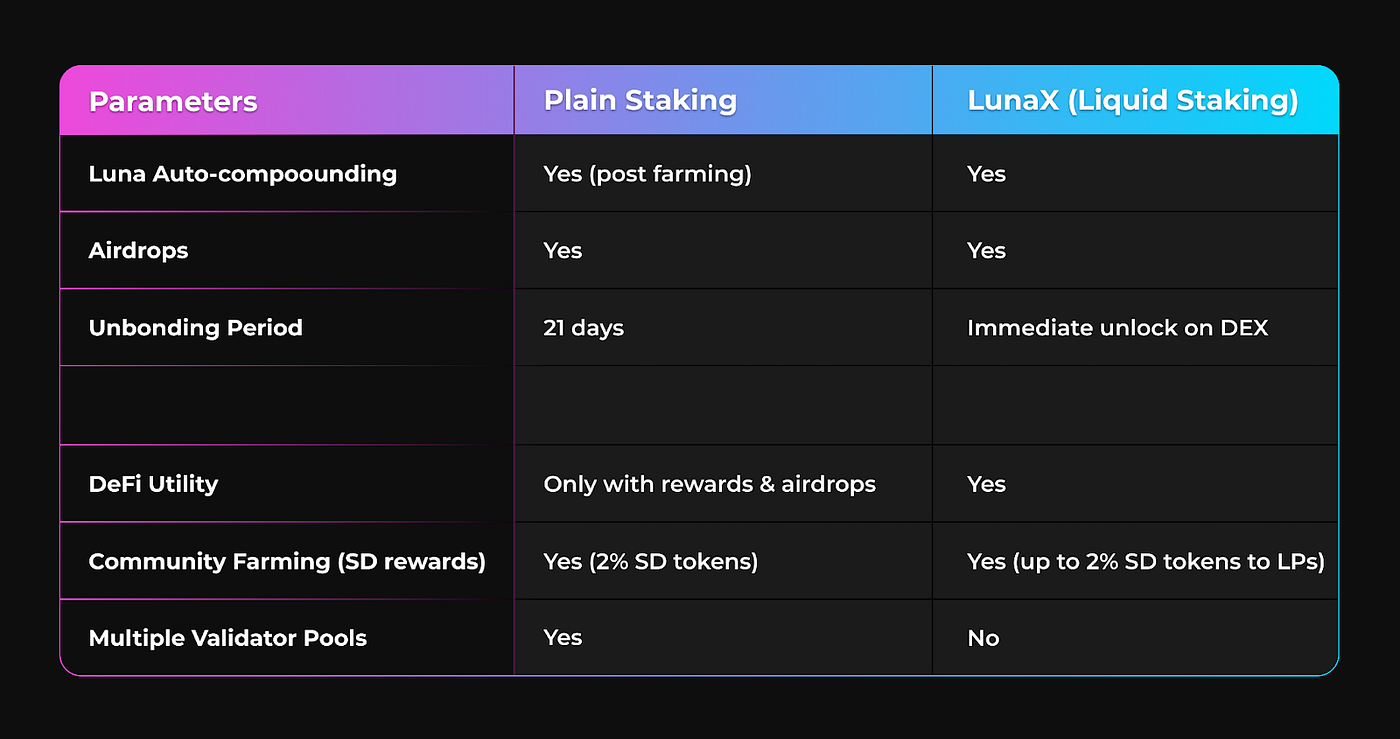Select the Luna Auto-compoounding row label
Viewport: 1400px width, 739px height.
click(243, 174)
